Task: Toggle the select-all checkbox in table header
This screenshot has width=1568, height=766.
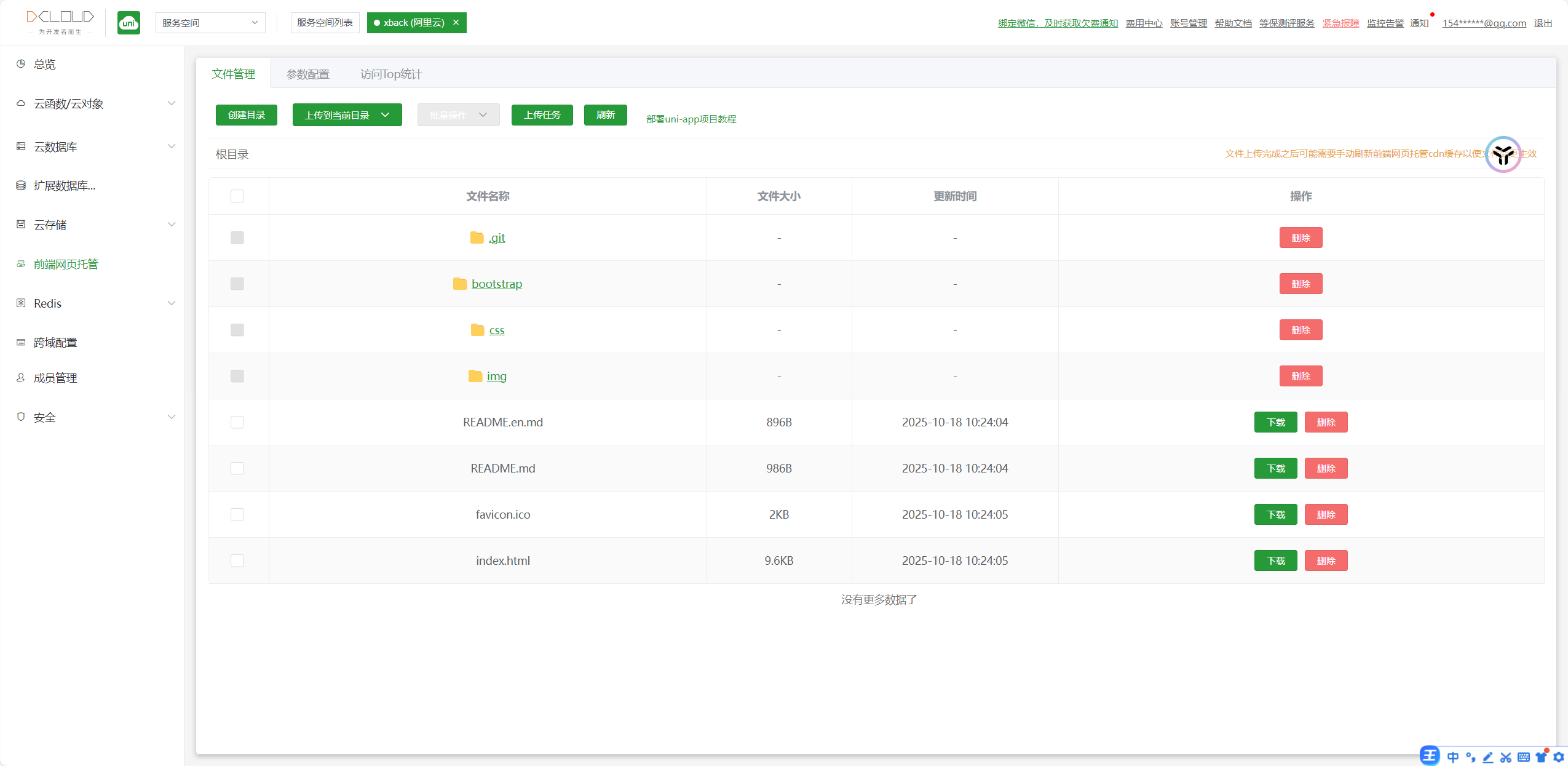Action: click(x=237, y=196)
